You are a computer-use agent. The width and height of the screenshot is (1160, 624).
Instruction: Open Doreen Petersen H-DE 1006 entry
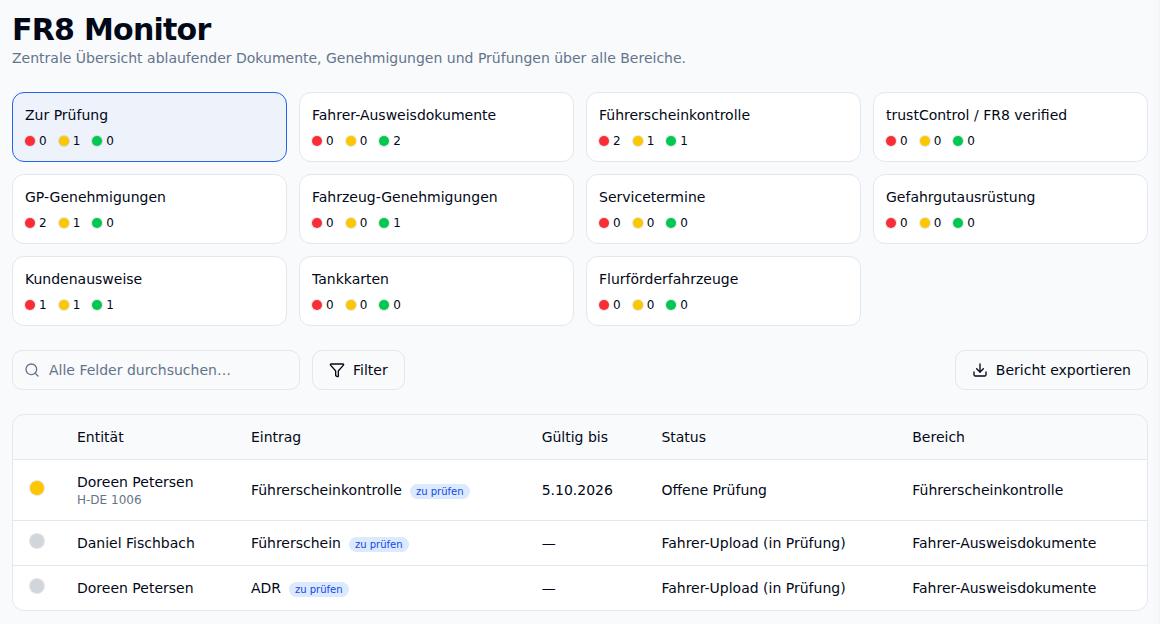pyautogui.click(x=580, y=490)
